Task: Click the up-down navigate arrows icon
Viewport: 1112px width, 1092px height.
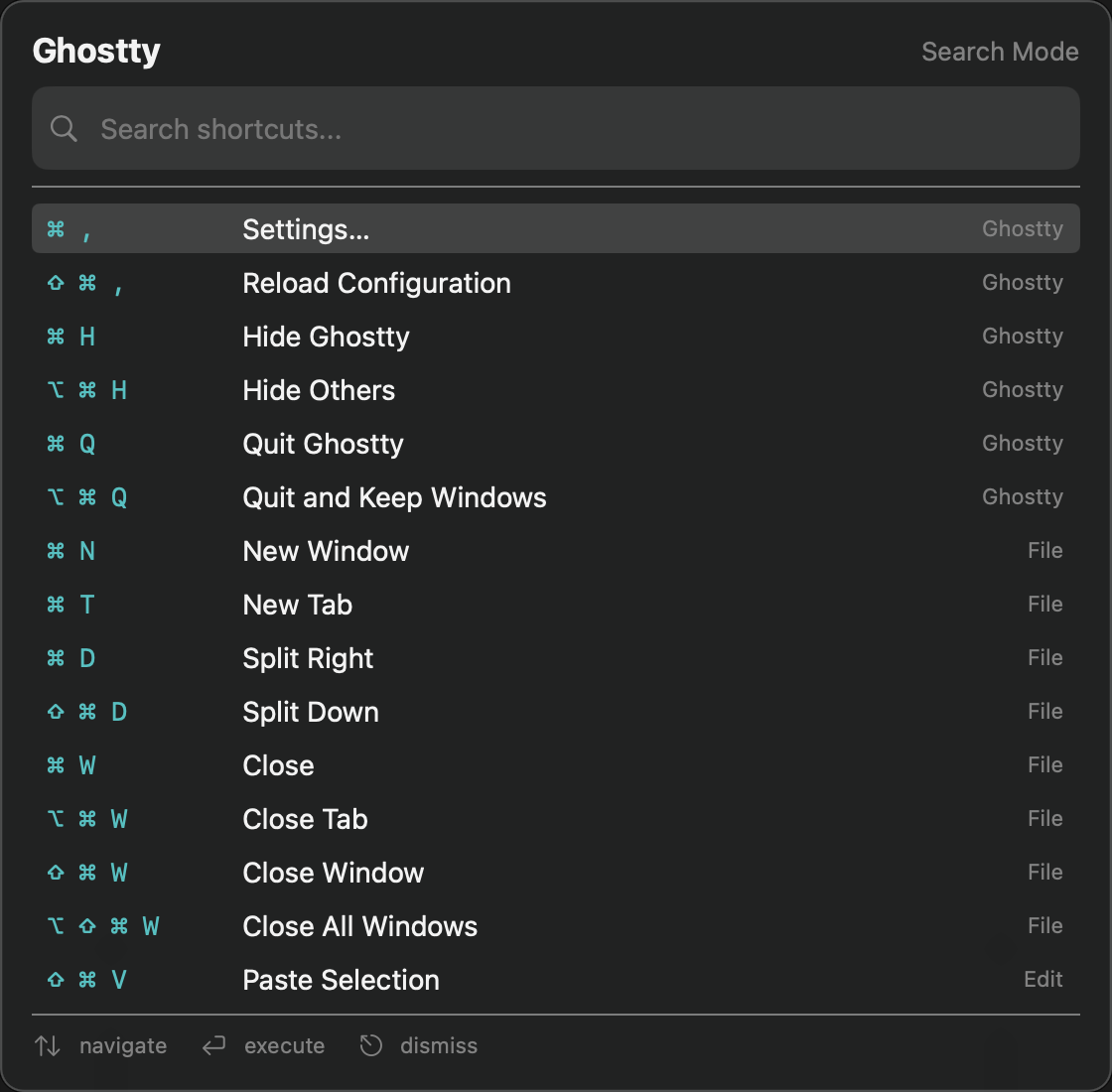Action: pyautogui.click(x=48, y=1046)
